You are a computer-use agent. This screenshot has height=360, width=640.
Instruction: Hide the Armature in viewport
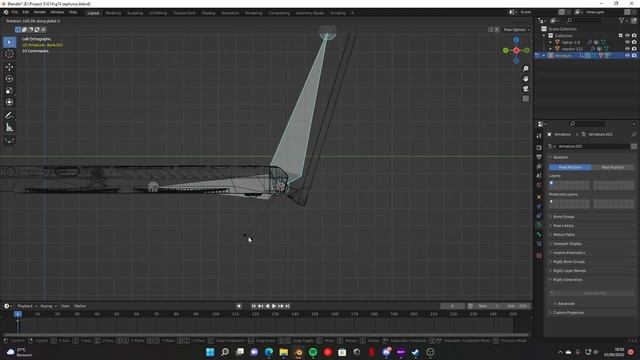[627, 55]
